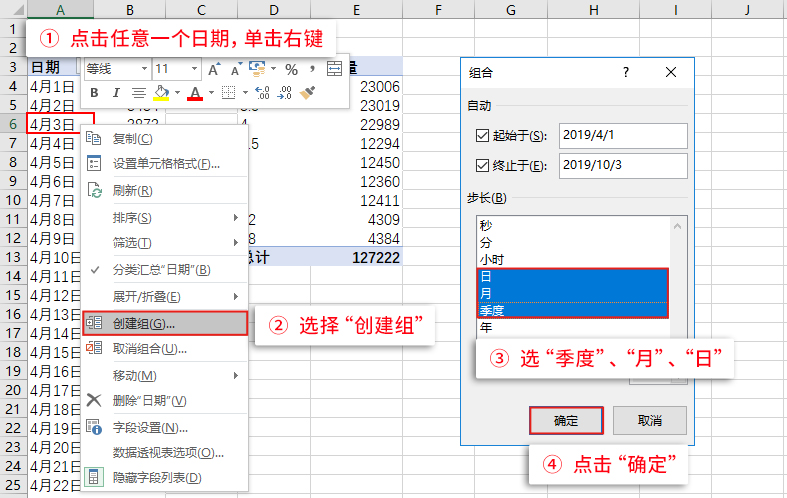The height and width of the screenshot is (498, 787).
Task: Cancel the grouping dialog with 取消
Action: pyautogui.click(x=649, y=421)
